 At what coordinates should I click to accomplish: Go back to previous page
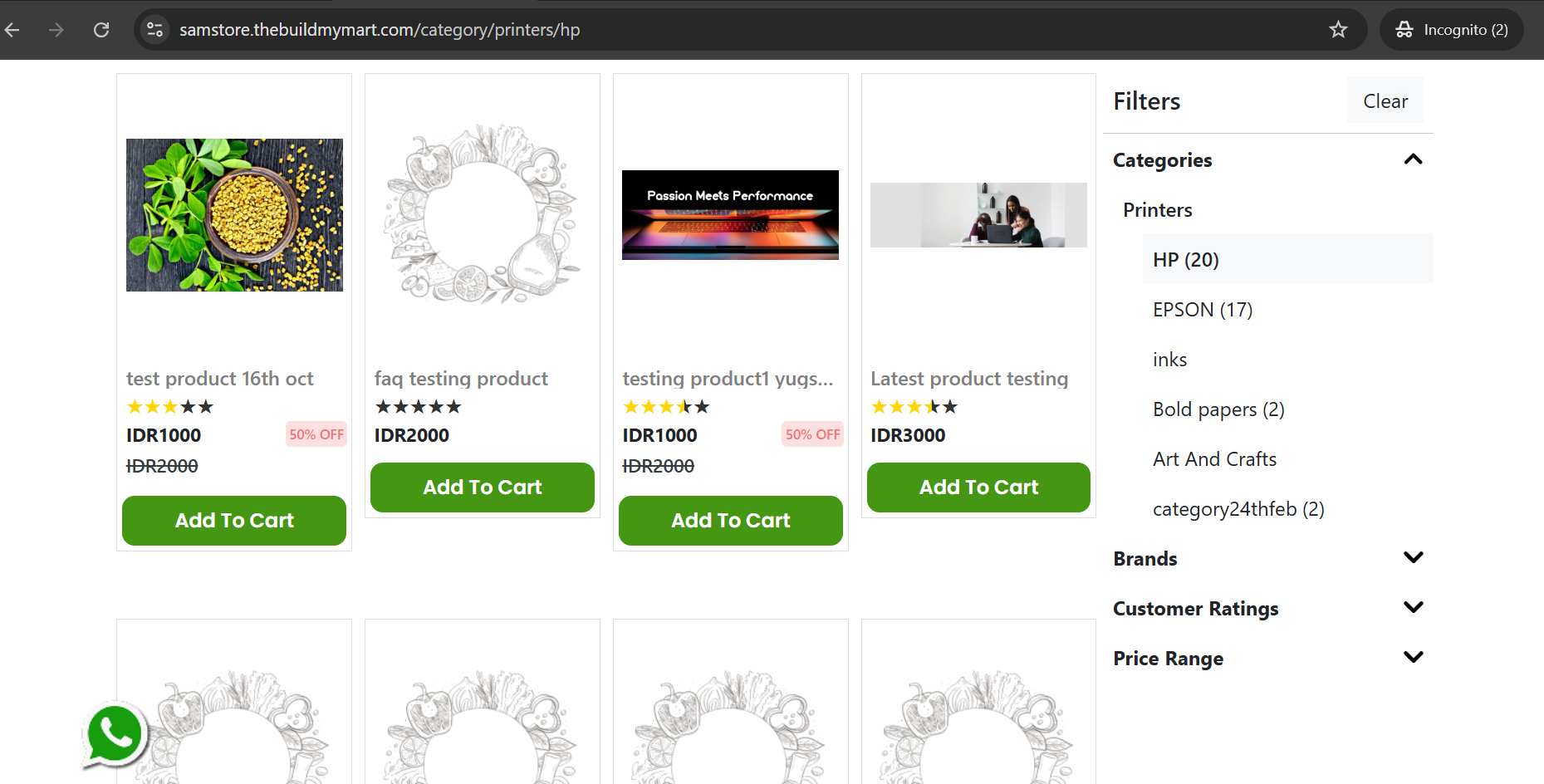[x=12, y=30]
